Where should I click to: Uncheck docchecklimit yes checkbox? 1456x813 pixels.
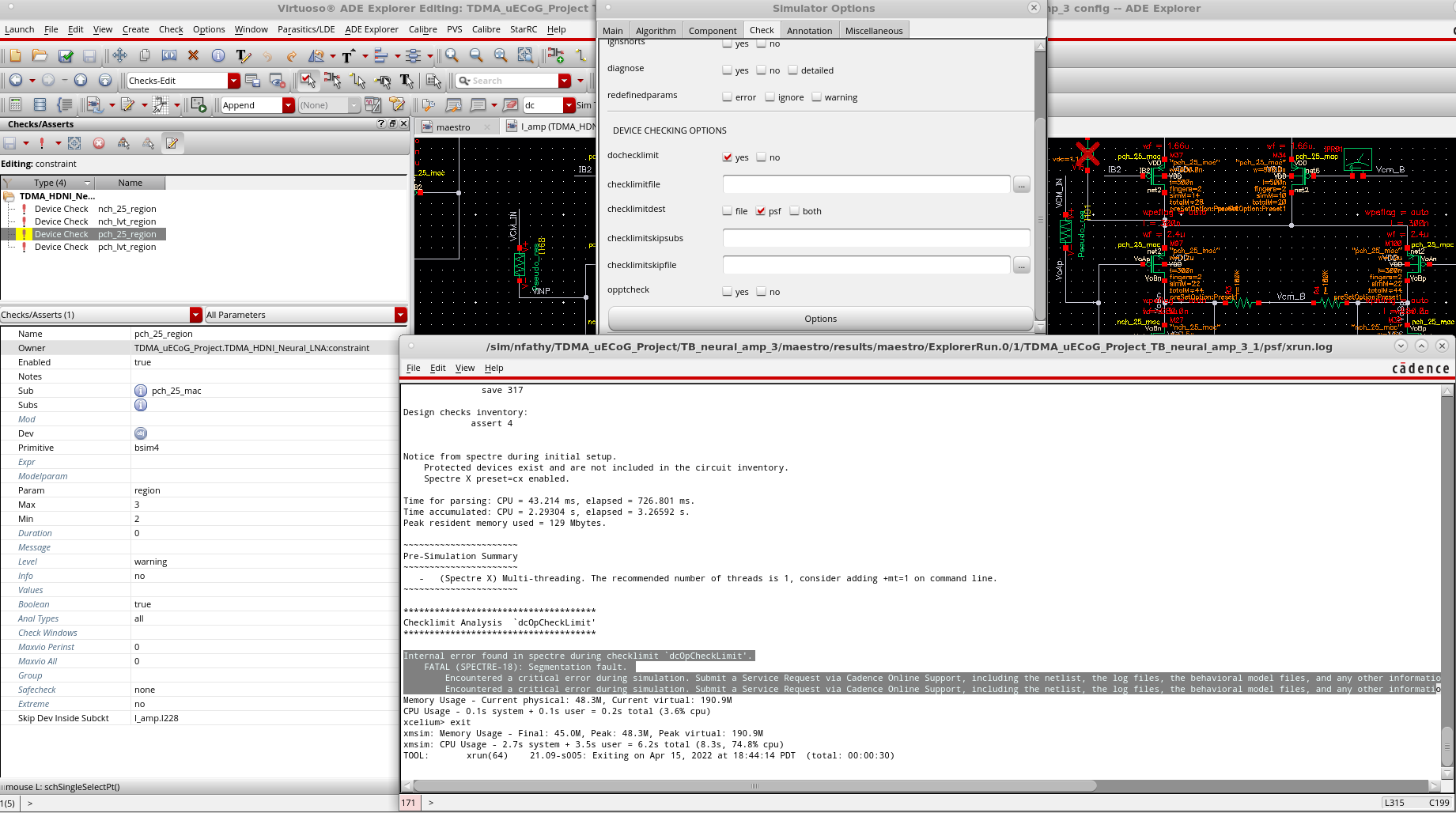click(x=728, y=157)
